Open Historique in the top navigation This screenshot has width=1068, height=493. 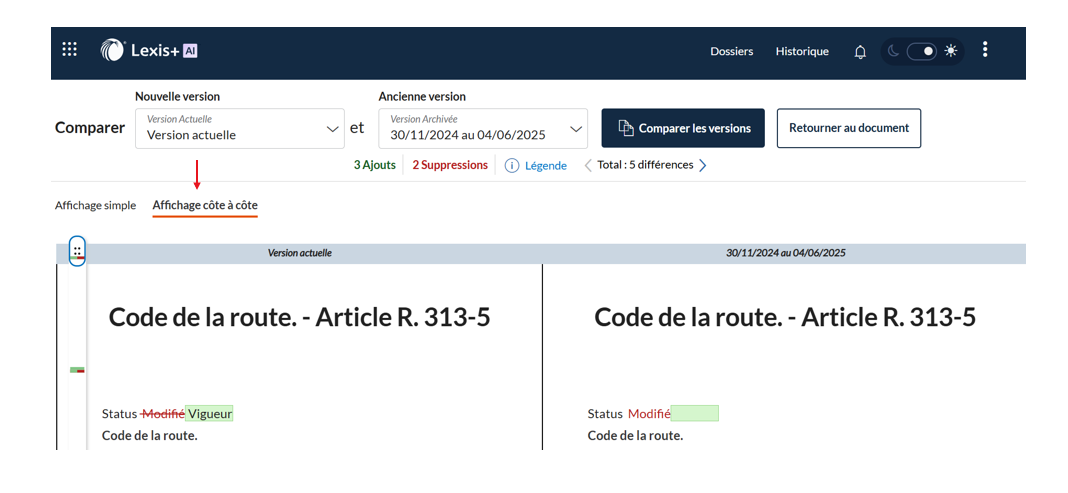(802, 51)
